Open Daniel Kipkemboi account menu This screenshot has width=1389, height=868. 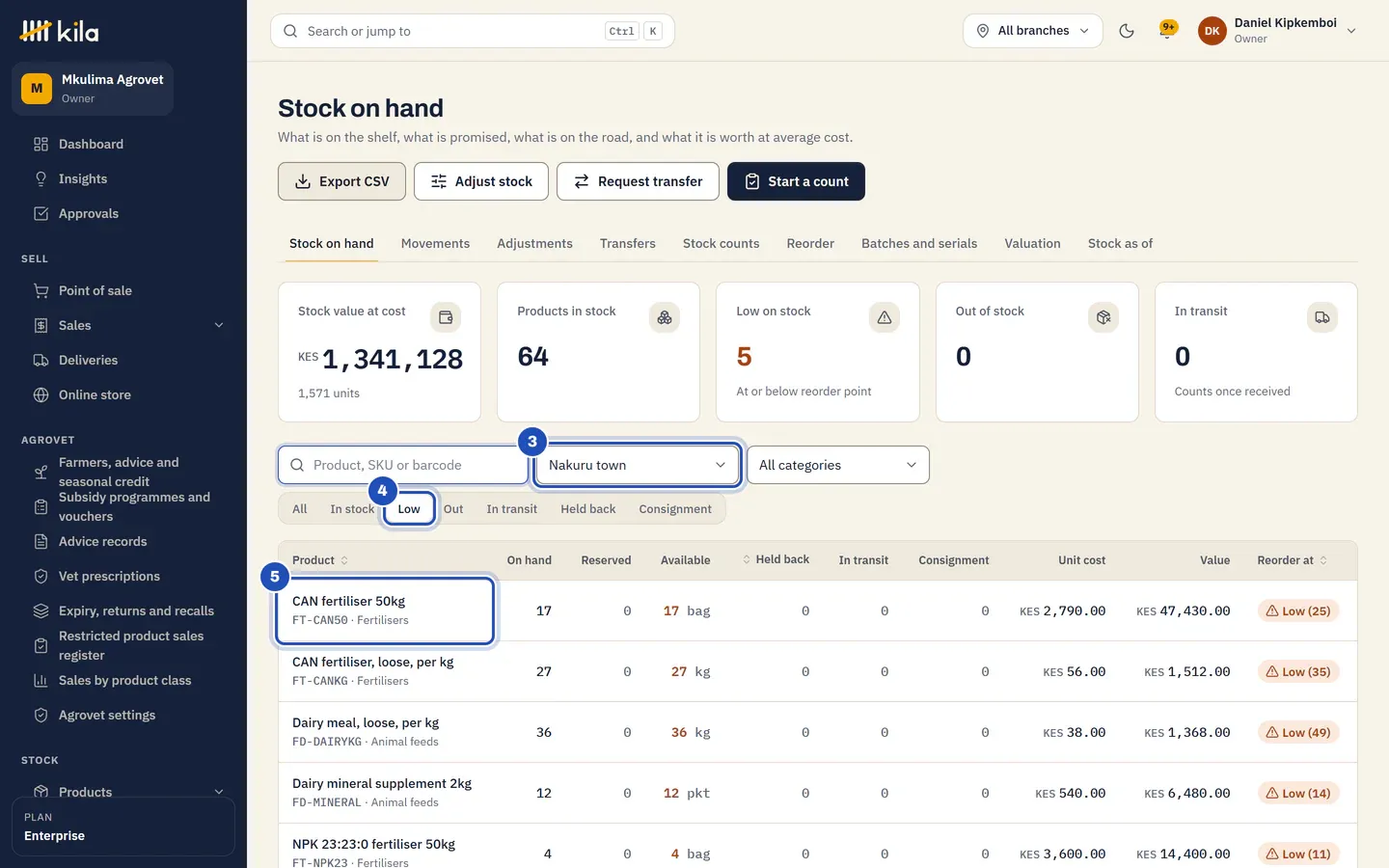tap(1278, 31)
